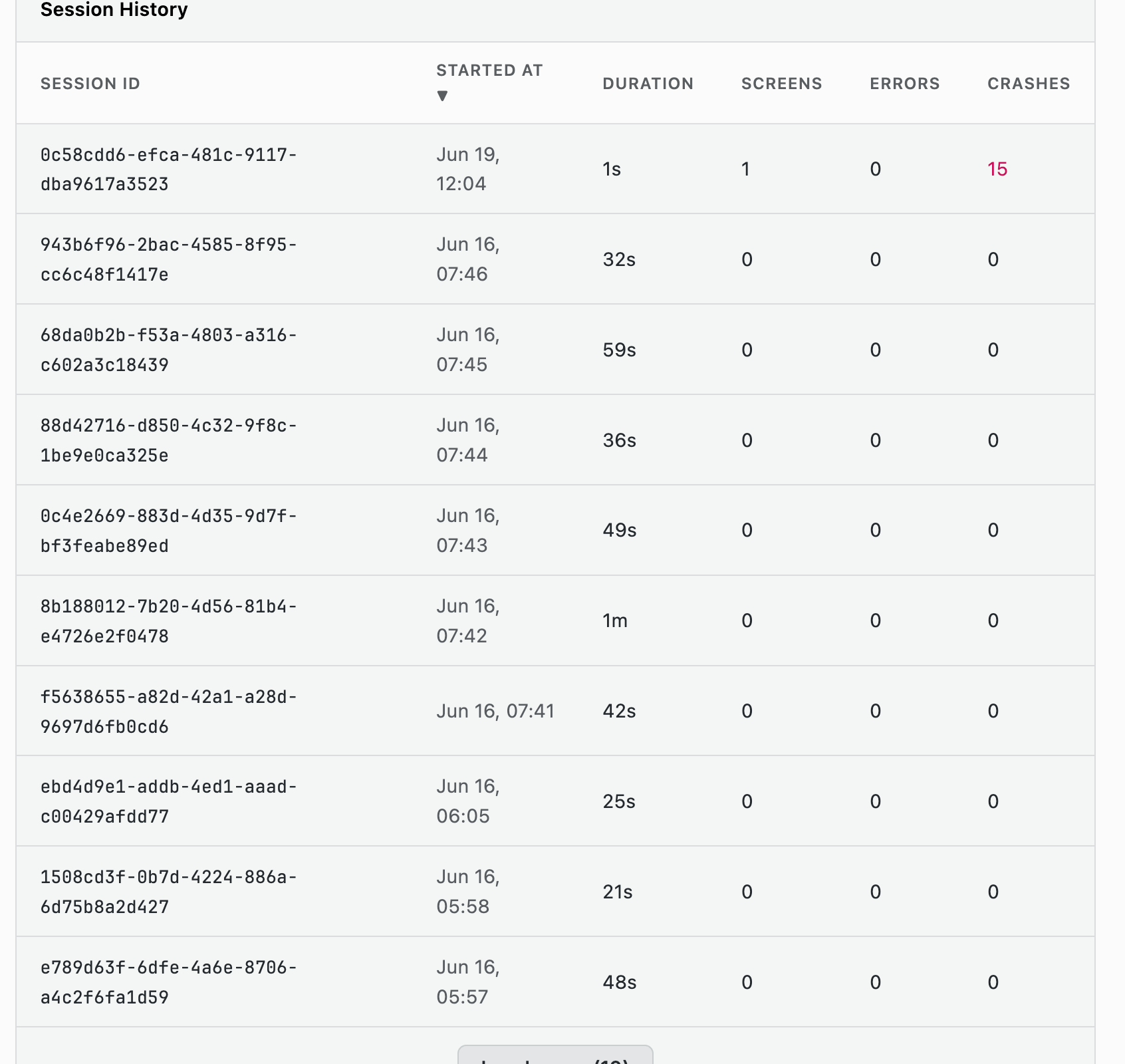
Task: Click the 48s duration value
Action: 620,982
